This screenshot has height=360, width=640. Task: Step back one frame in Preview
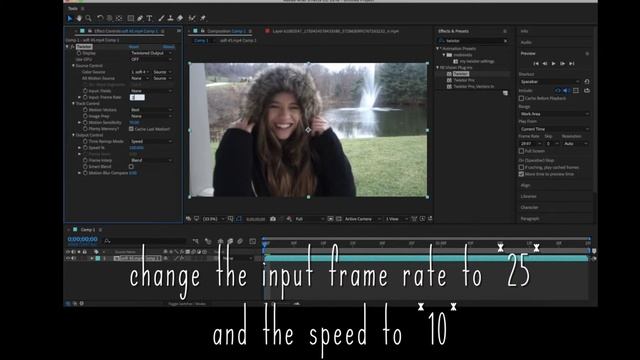point(544,64)
